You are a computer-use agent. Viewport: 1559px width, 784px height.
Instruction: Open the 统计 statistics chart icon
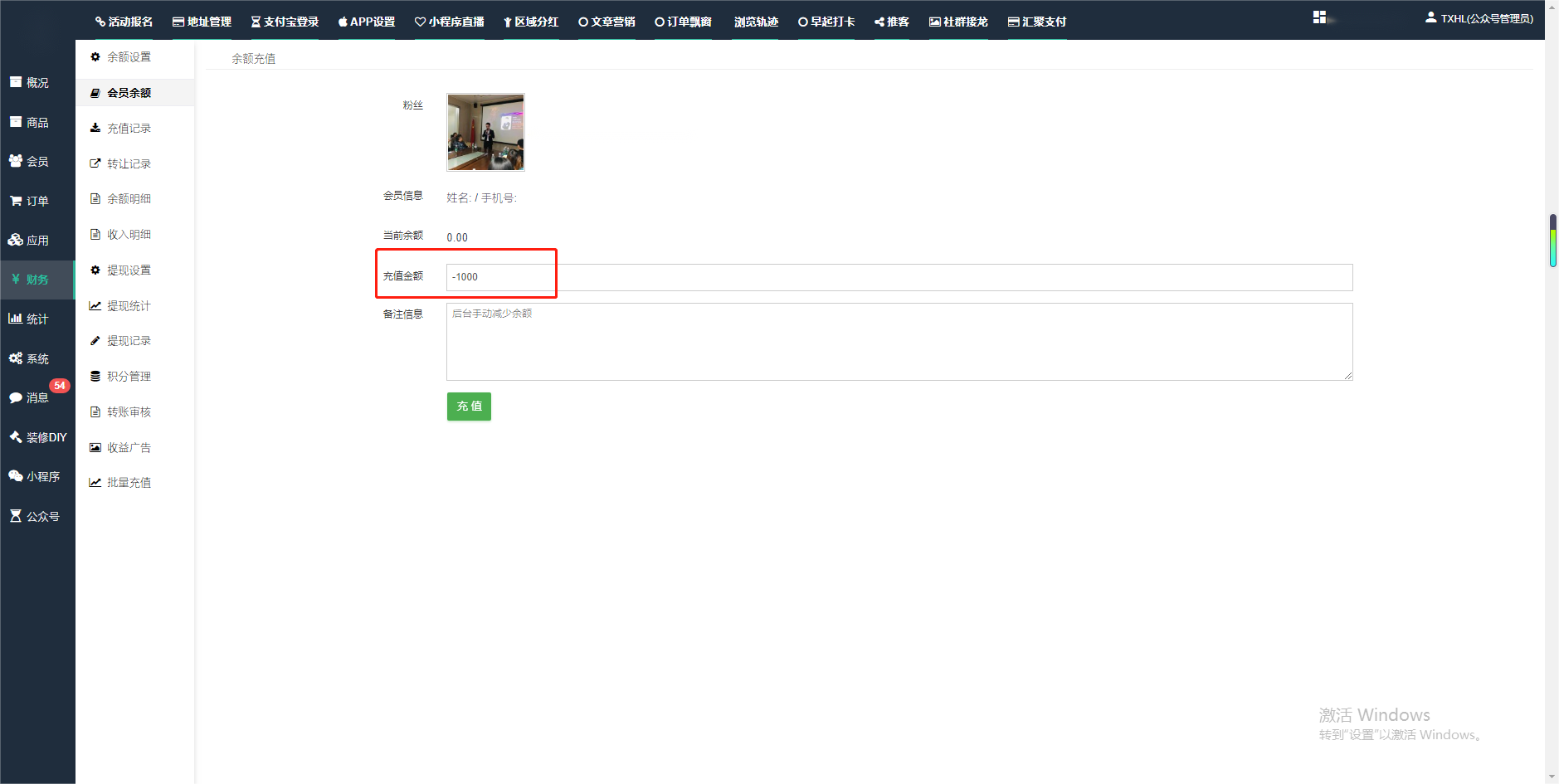pyautogui.click(x=16, y=319)
